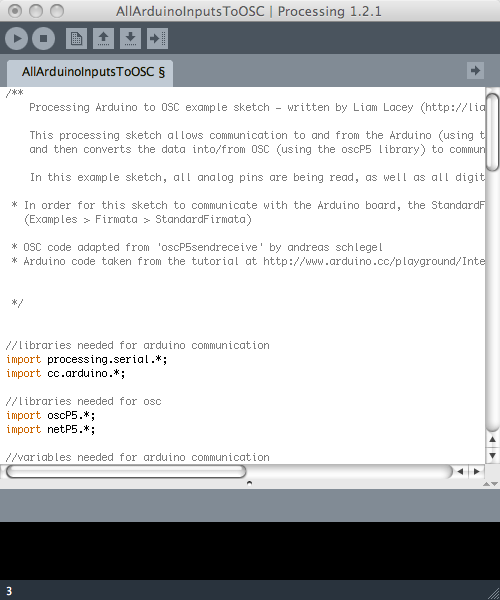The height and width of the screenshot is (600, 500).
Task: Select the AllArduinoInputsToOSC tab
Action: (90, 73)
